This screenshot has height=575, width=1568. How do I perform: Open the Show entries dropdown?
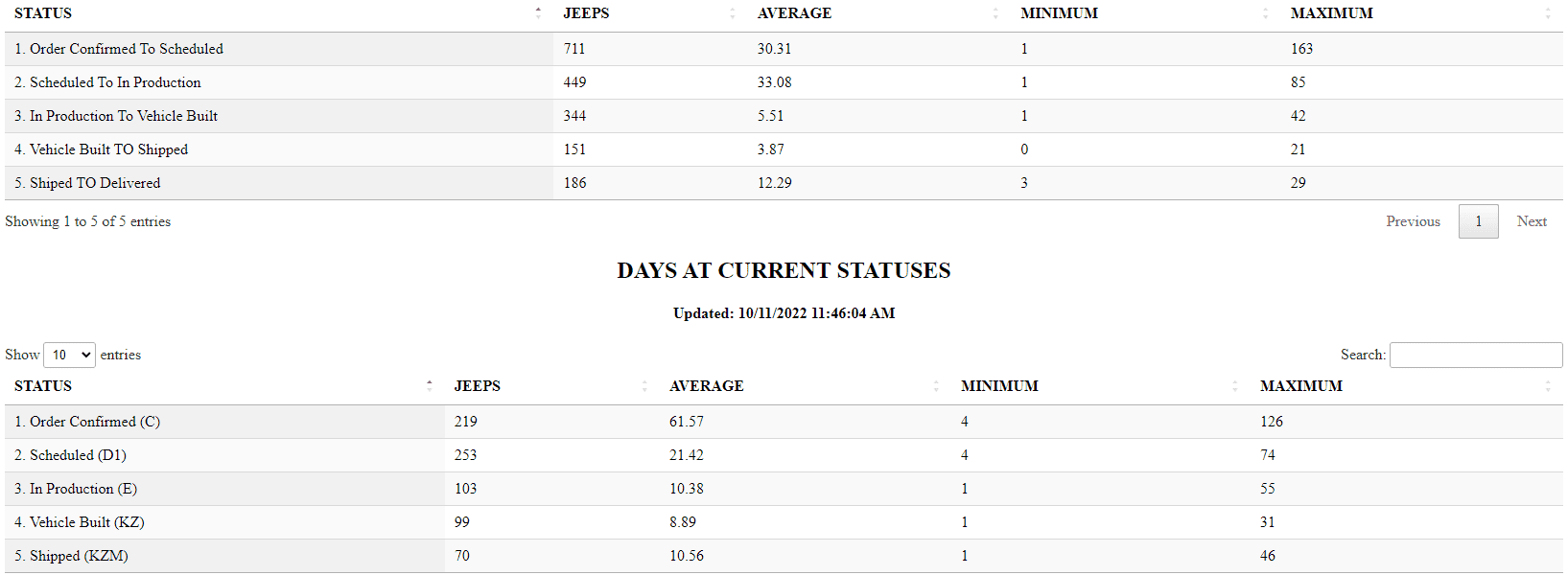[70, 355]
